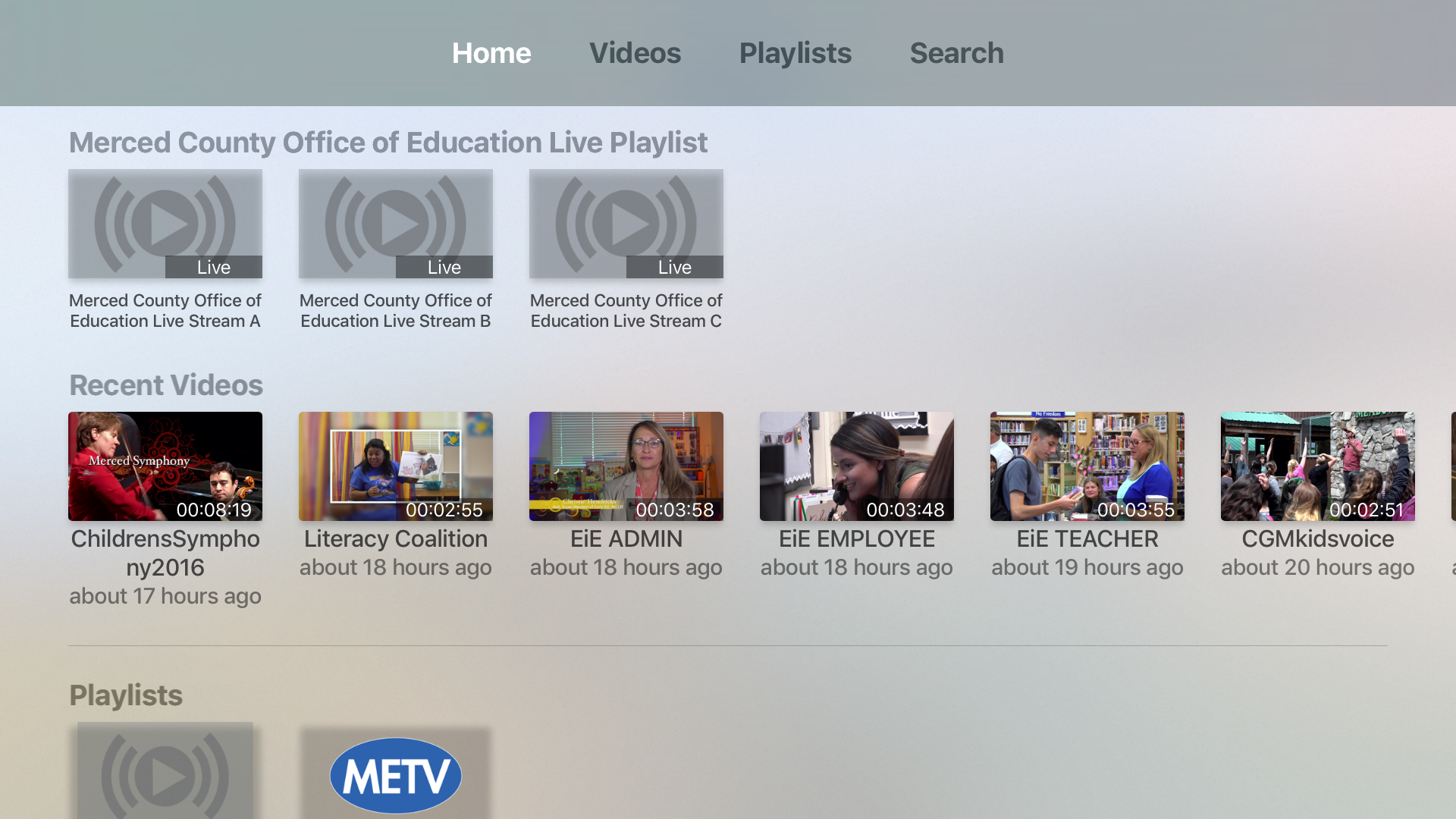Select 'Merced County Office of Education Live Stream A' title
Viewport: 1456px width, 819px height.
pos(165,311)
